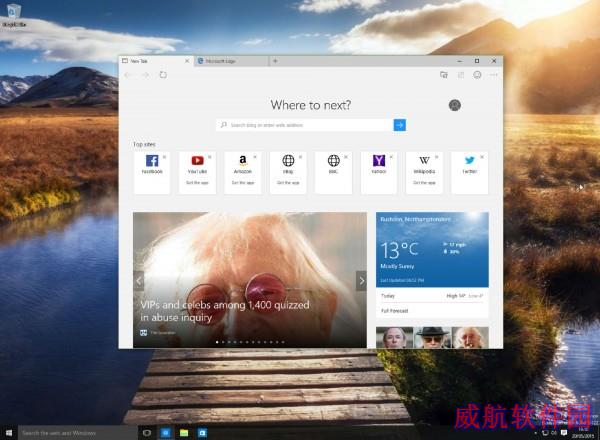Image resolution: width=600 pixels, height=440 pixels.
Task: Get the Wikipedia app link
Action: tap(424, 183)
